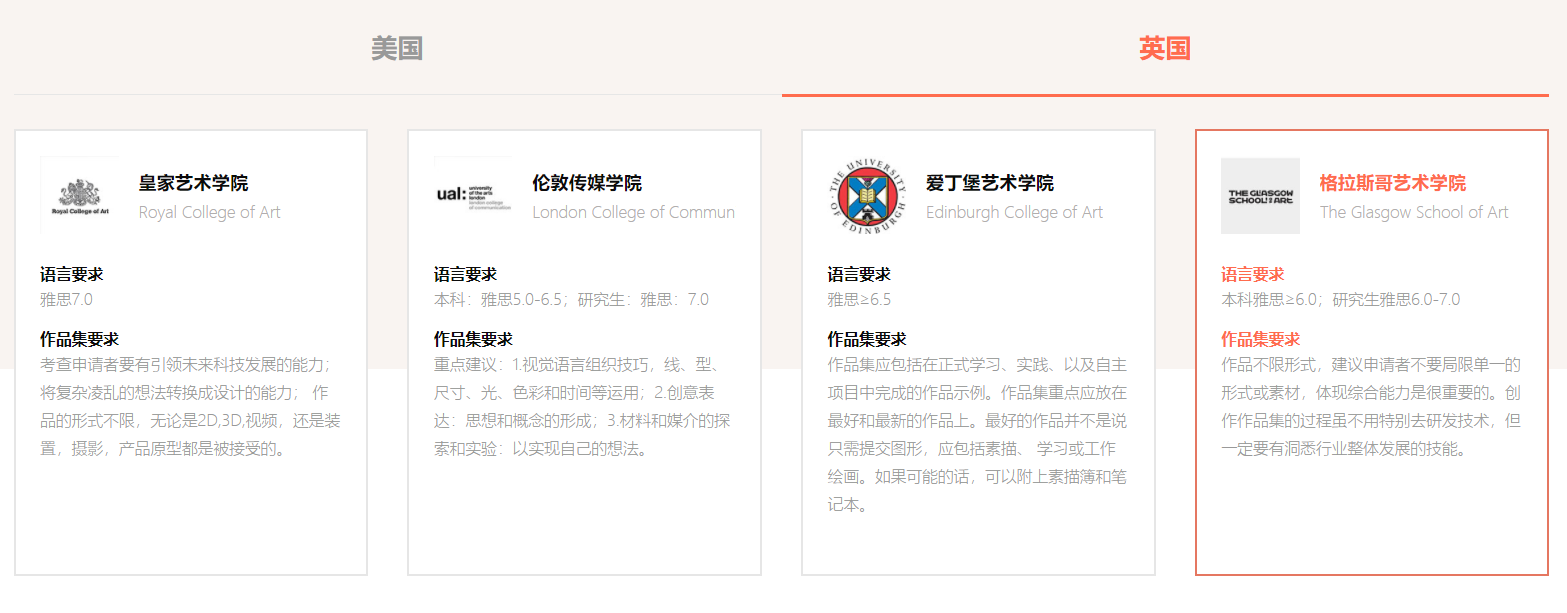Screen dimensions: 1567x613
Task: Click portfolio description starting 作品集应包括在正式学习
Action: coord(978,434)
